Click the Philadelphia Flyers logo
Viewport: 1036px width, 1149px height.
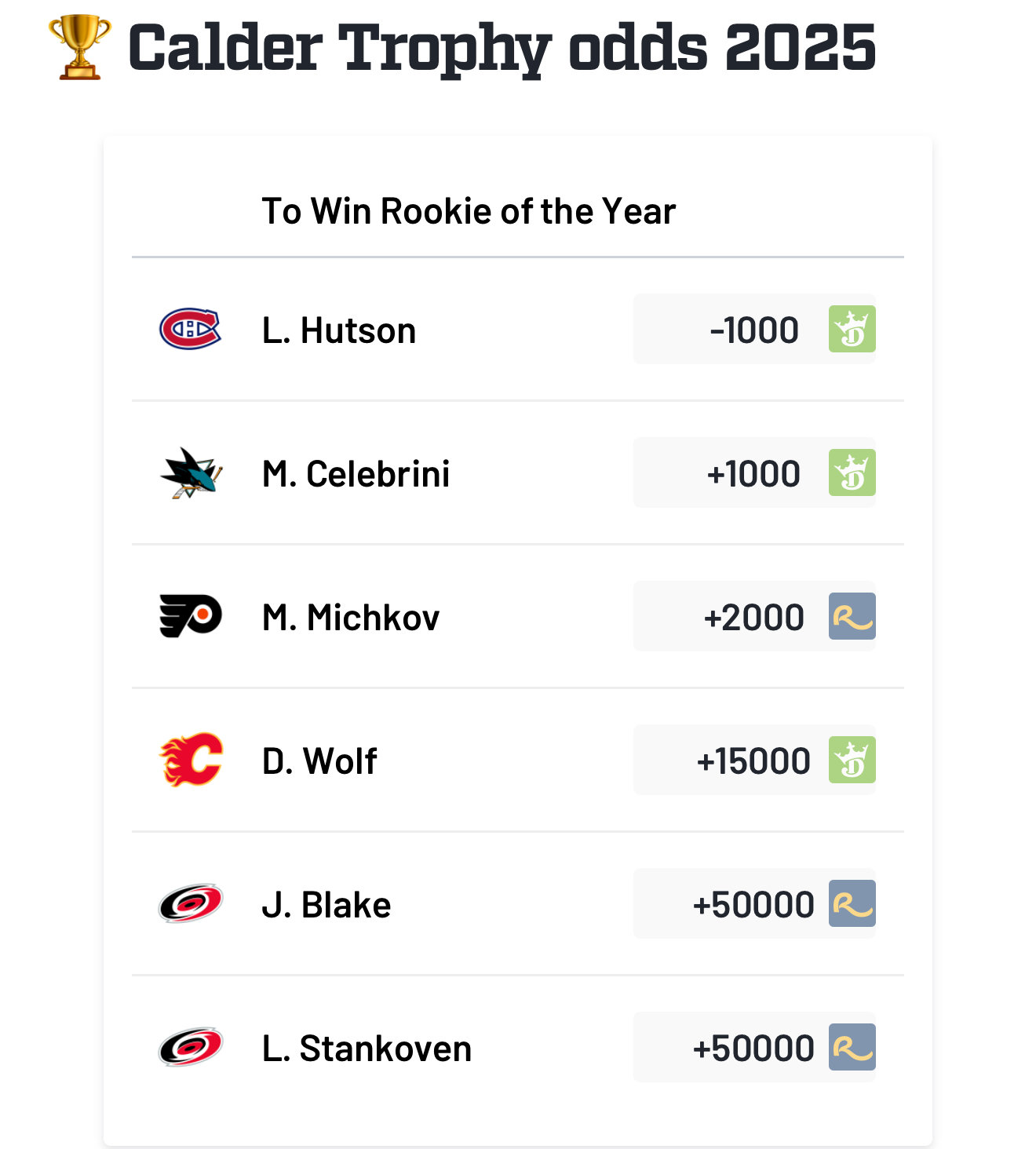191,616
